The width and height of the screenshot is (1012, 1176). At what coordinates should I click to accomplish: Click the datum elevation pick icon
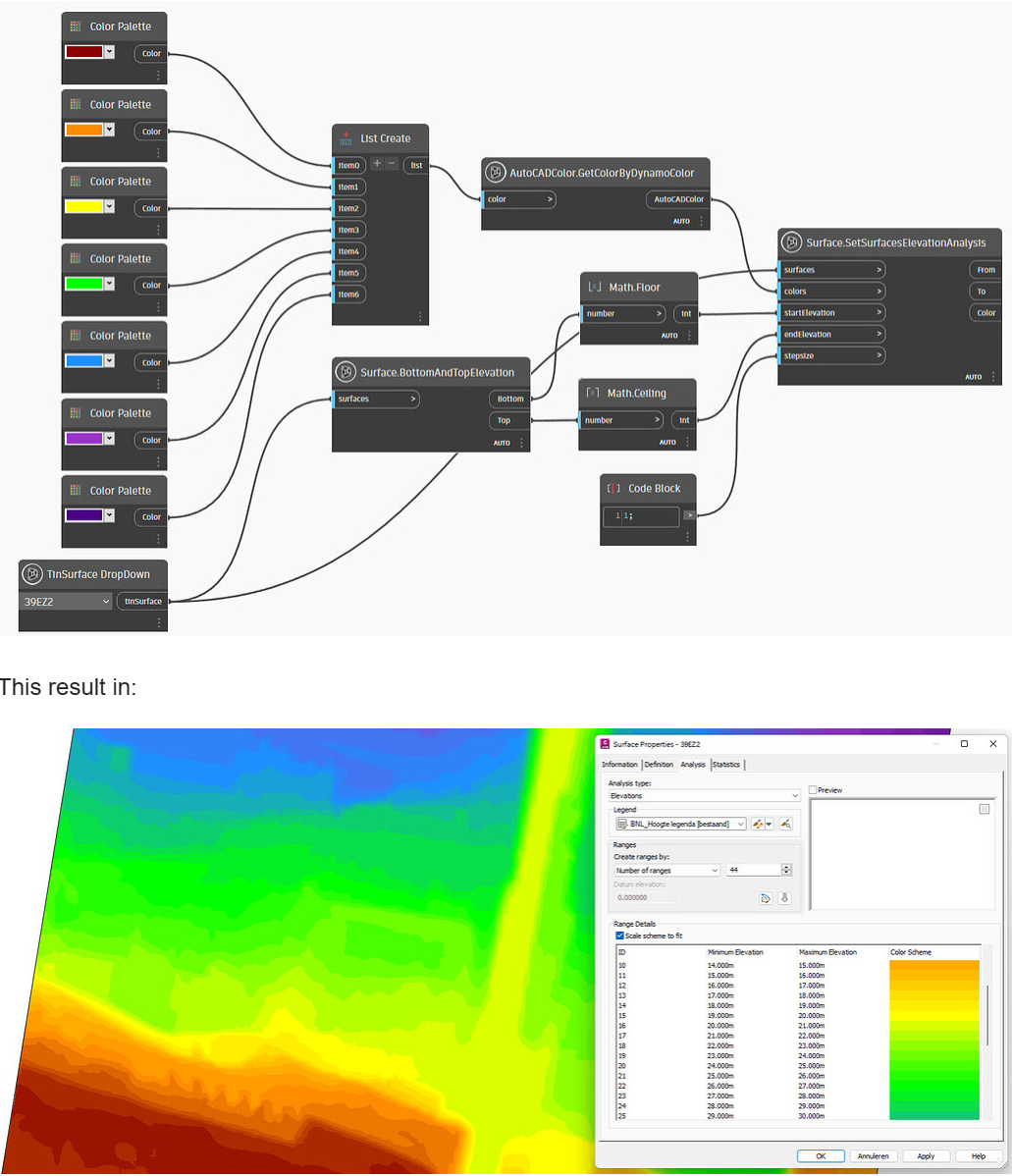point(785,898)
